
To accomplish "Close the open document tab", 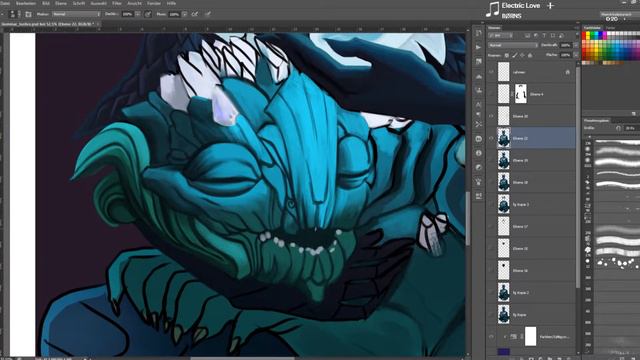I will (98, 24).
